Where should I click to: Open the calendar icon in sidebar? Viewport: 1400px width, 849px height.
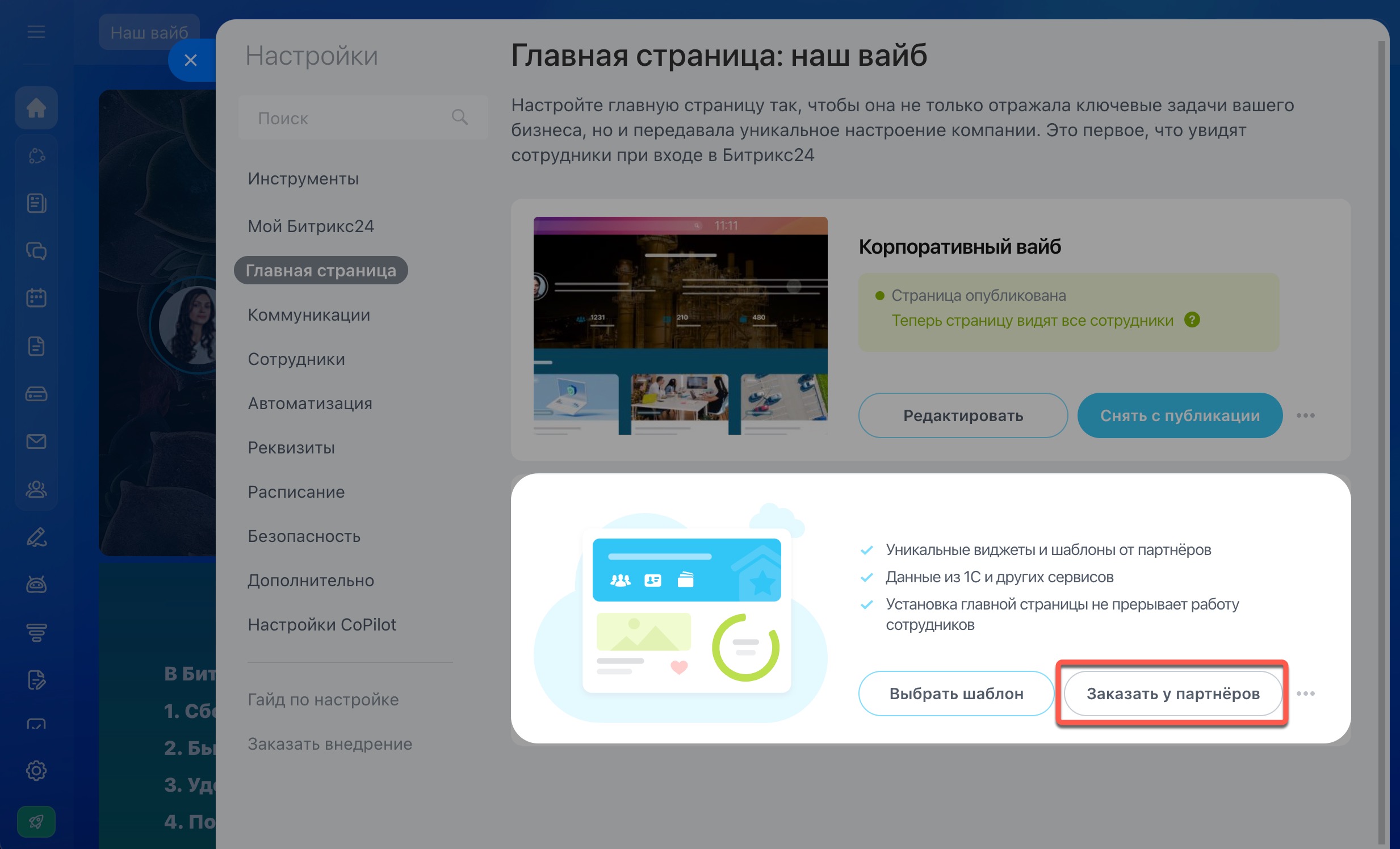coord(36,297)
